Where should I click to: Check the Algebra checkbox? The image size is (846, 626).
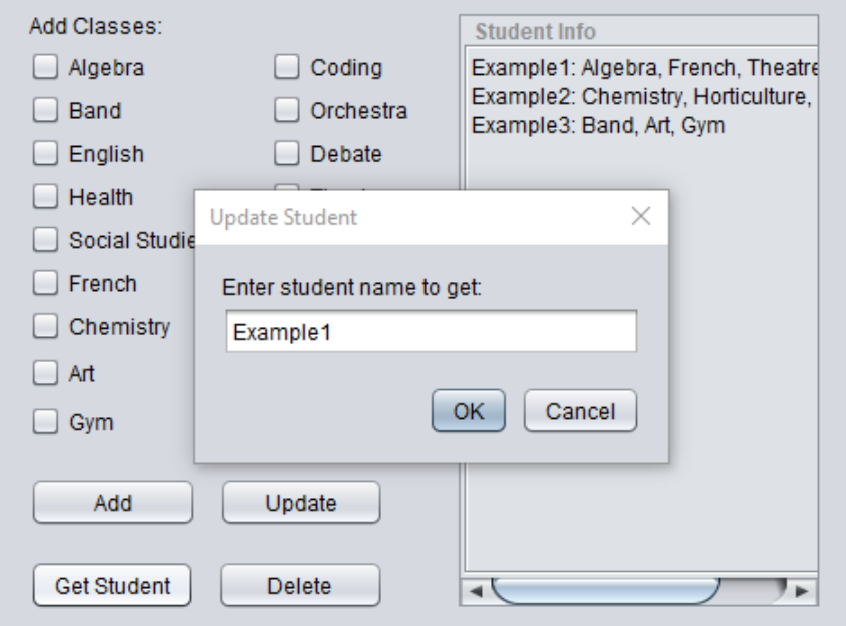(x=45, y=67)
